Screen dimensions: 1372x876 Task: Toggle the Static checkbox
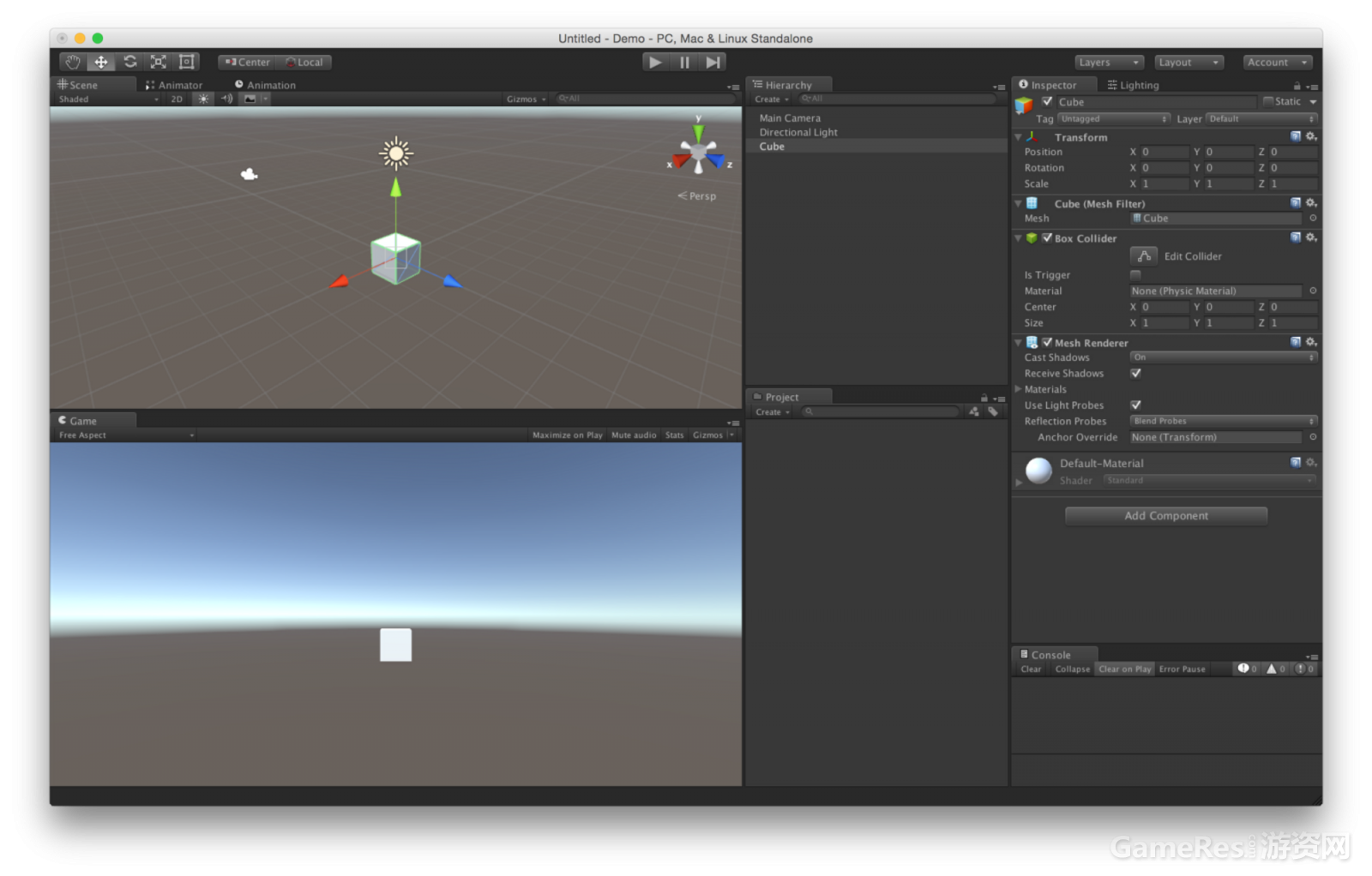pyautogui.click(x=1268, y=101)
